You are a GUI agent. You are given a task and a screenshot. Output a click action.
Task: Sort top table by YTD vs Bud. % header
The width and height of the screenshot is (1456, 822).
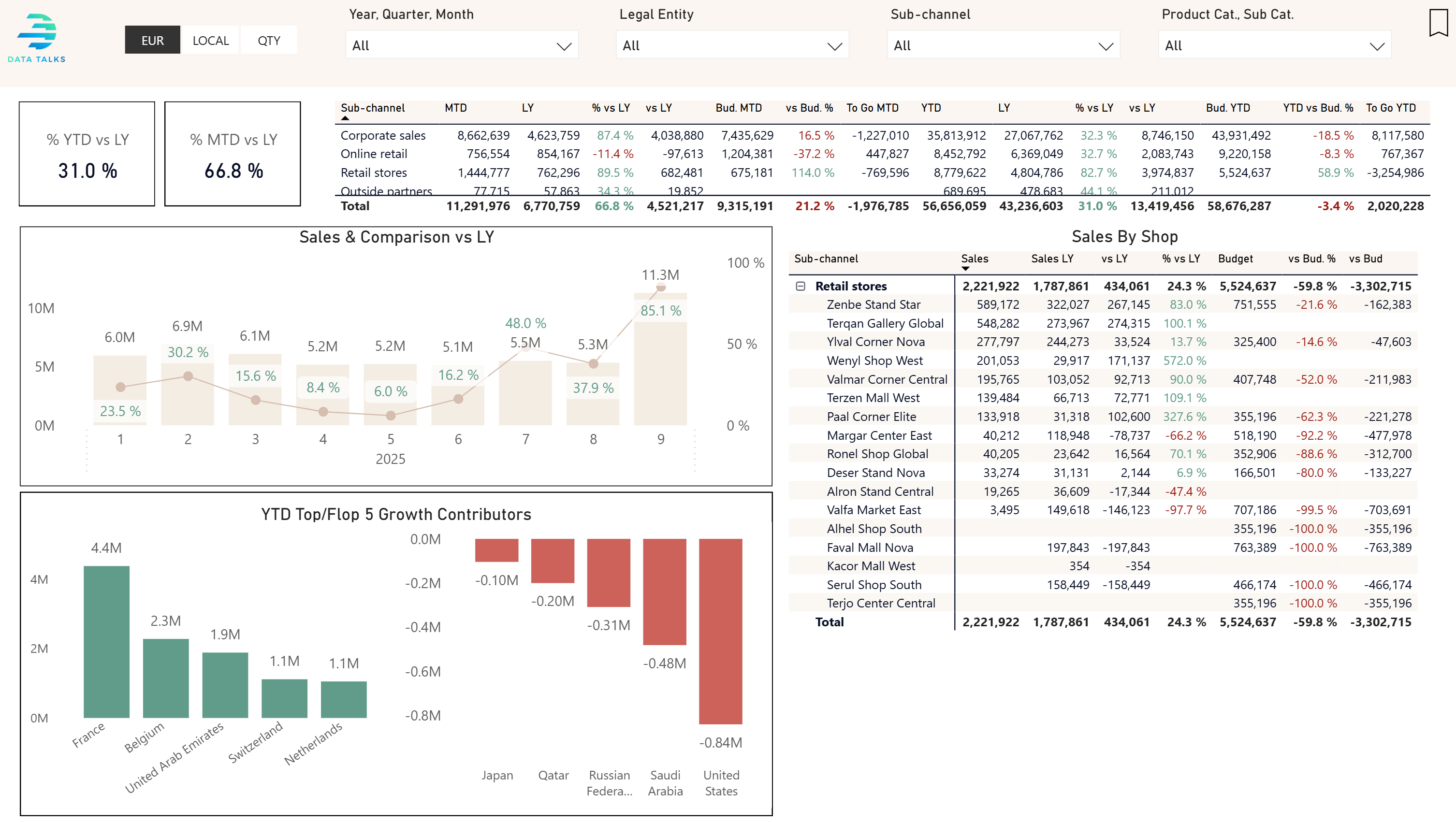click(1318, 108)
